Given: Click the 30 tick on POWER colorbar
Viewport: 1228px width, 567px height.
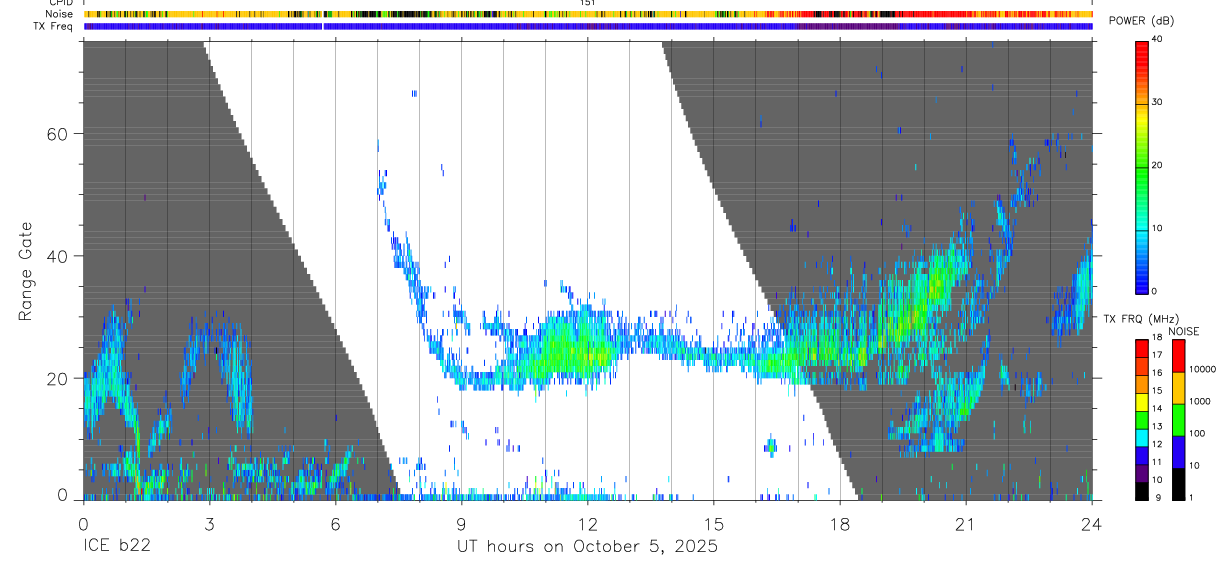Looking at the screenshot, I should click(1157, 103).
